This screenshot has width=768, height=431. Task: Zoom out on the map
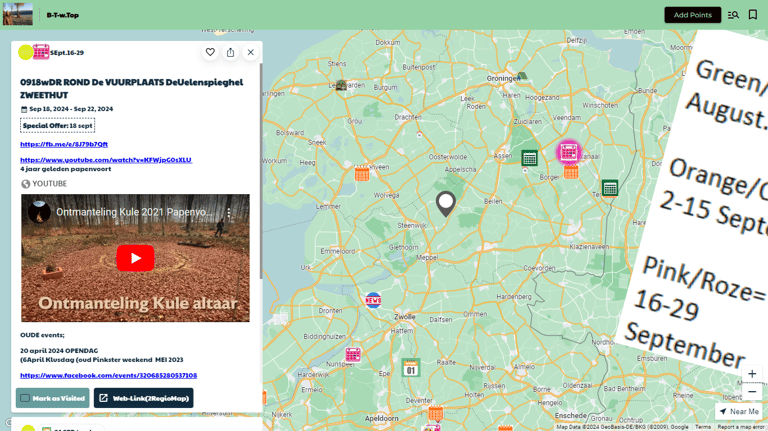pos(752,392)
